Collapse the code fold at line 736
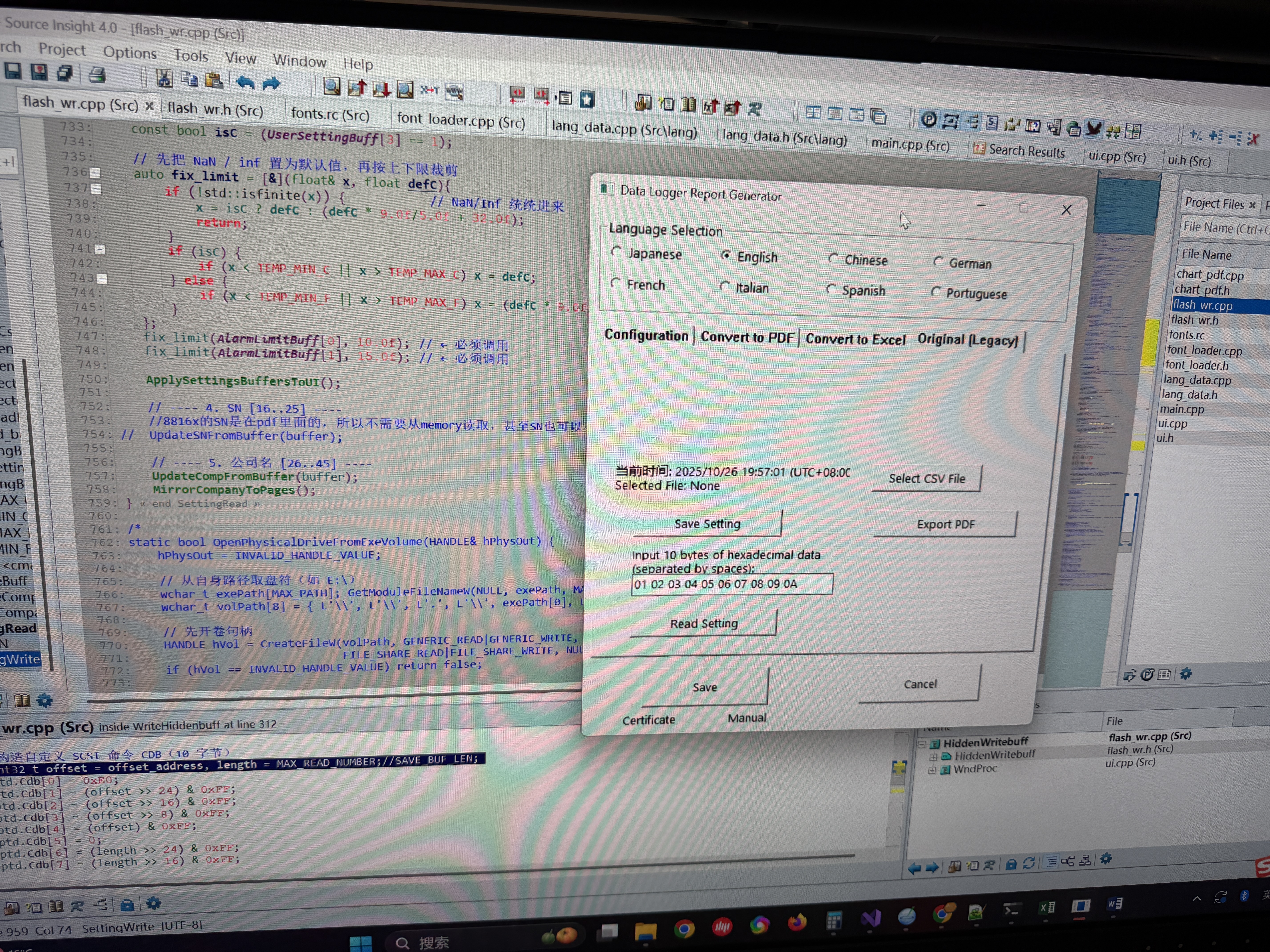This screenshot has height=952, width=1270. pos(95,173)
